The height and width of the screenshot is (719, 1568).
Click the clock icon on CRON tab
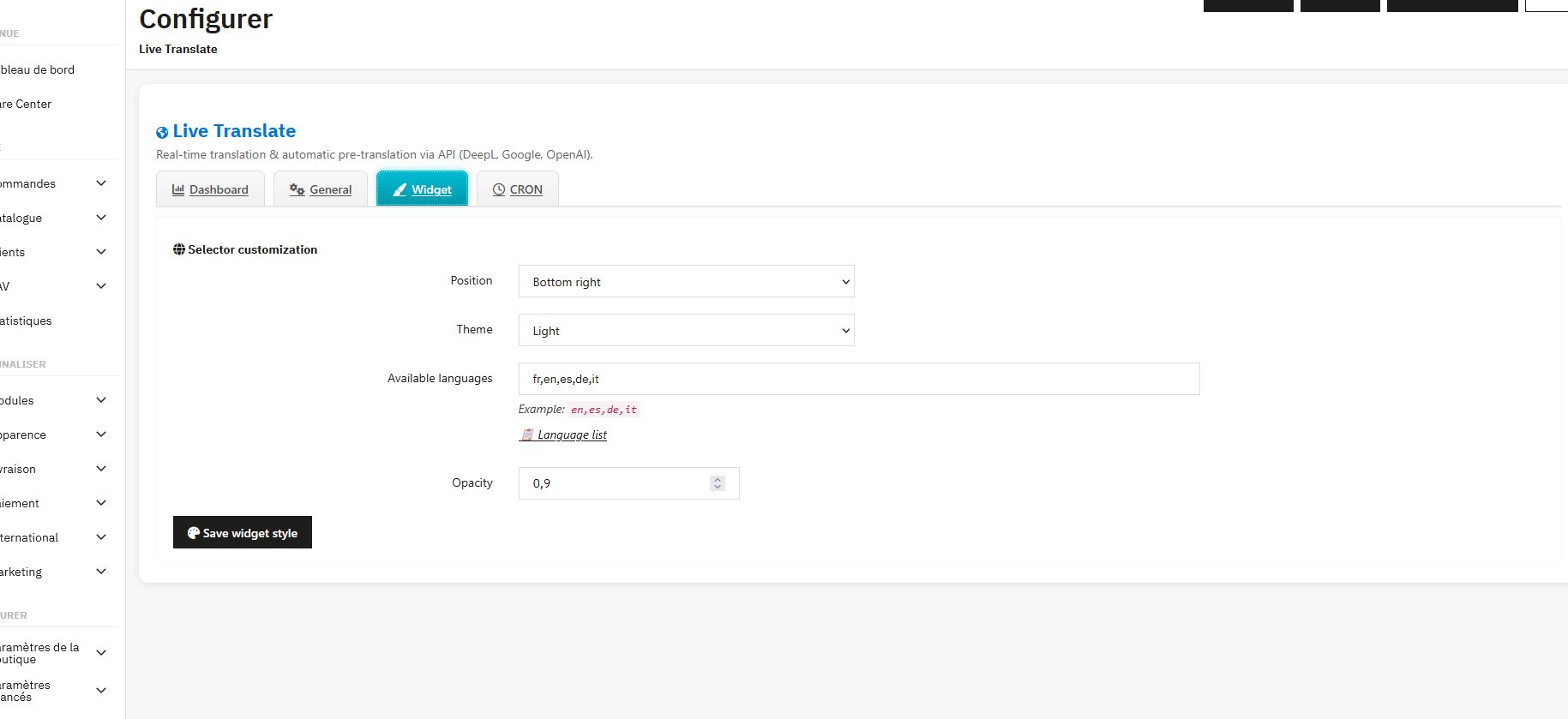(499, 189)
